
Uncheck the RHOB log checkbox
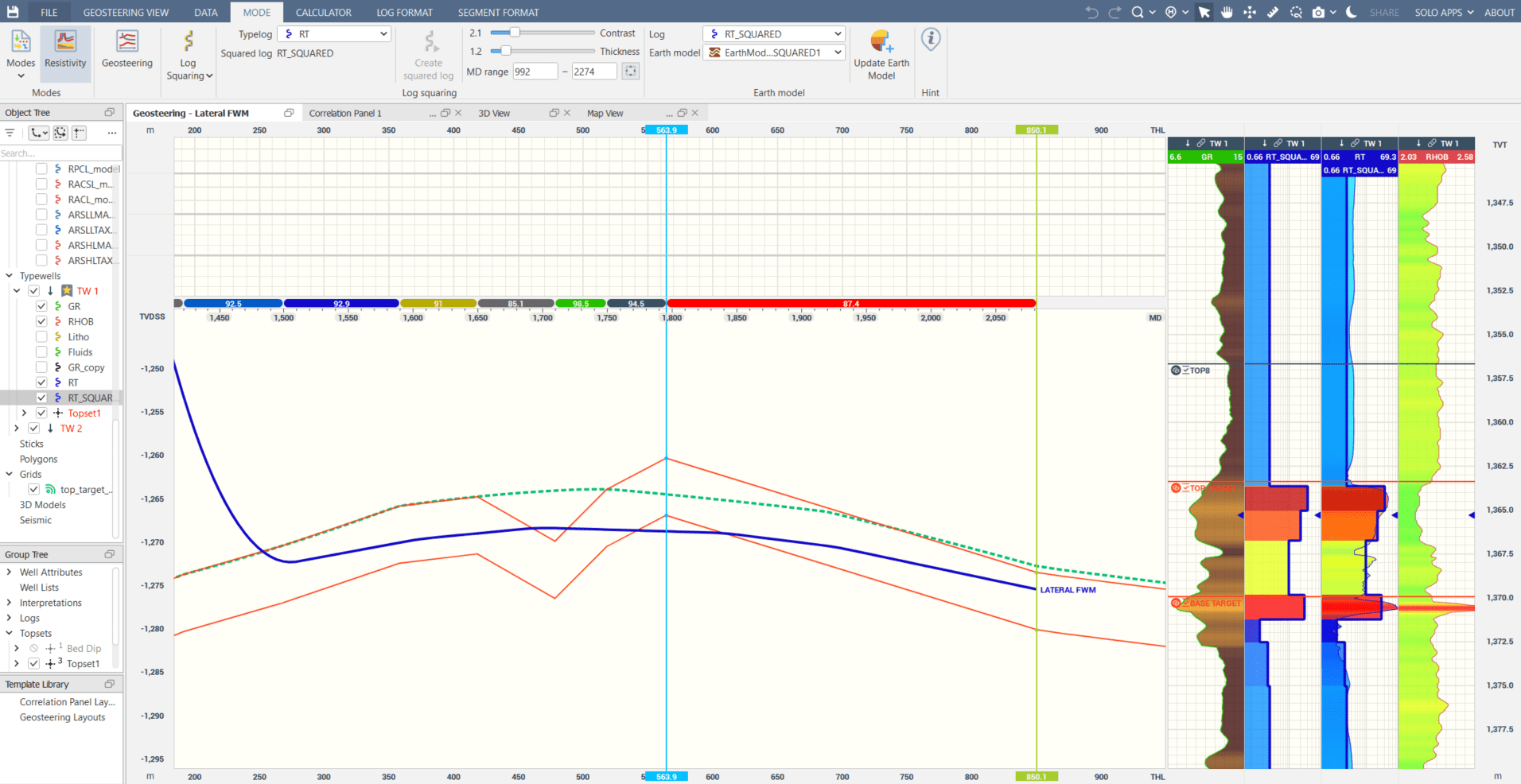pos(41,321)
